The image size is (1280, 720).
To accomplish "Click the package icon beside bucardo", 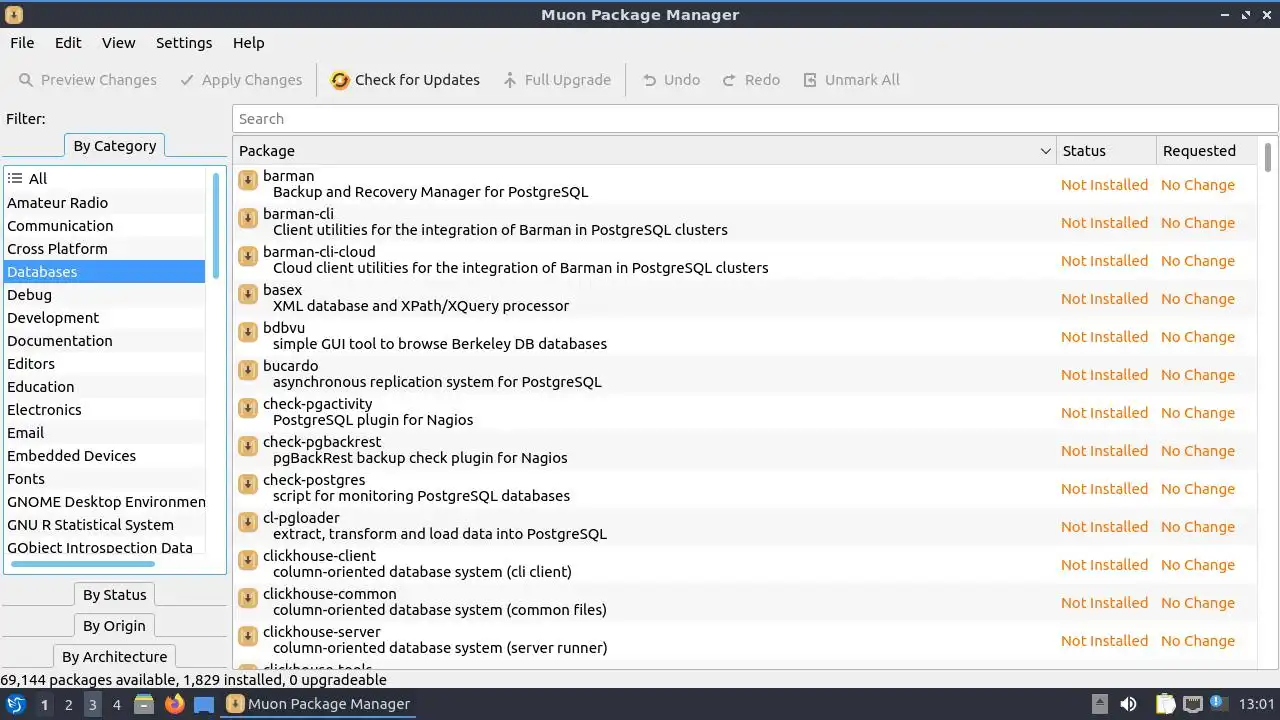I will click(x=248, y=371).
